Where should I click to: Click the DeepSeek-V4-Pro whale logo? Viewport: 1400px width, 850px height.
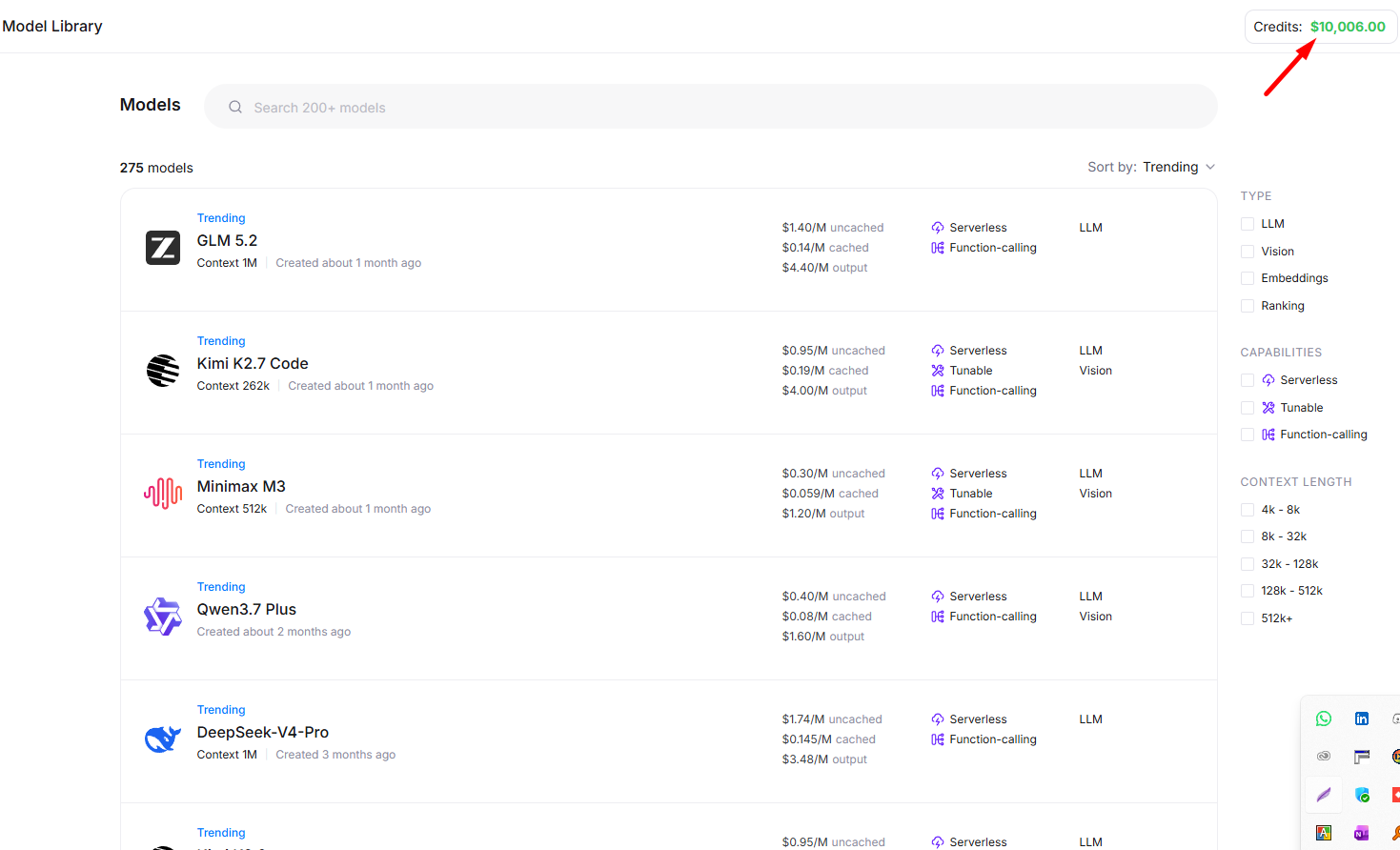tap(163, 739)
